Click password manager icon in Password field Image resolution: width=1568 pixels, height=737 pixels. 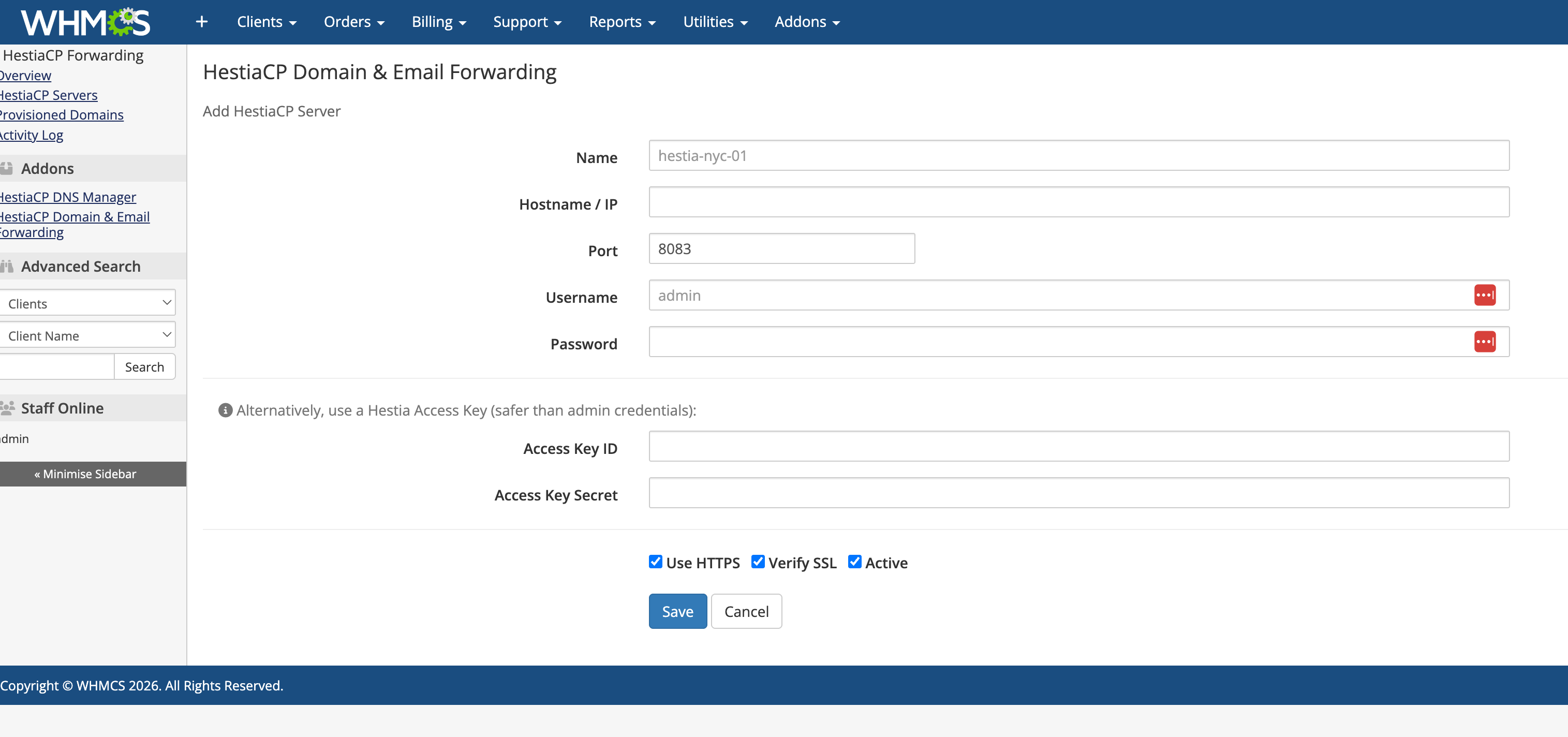1484,342
